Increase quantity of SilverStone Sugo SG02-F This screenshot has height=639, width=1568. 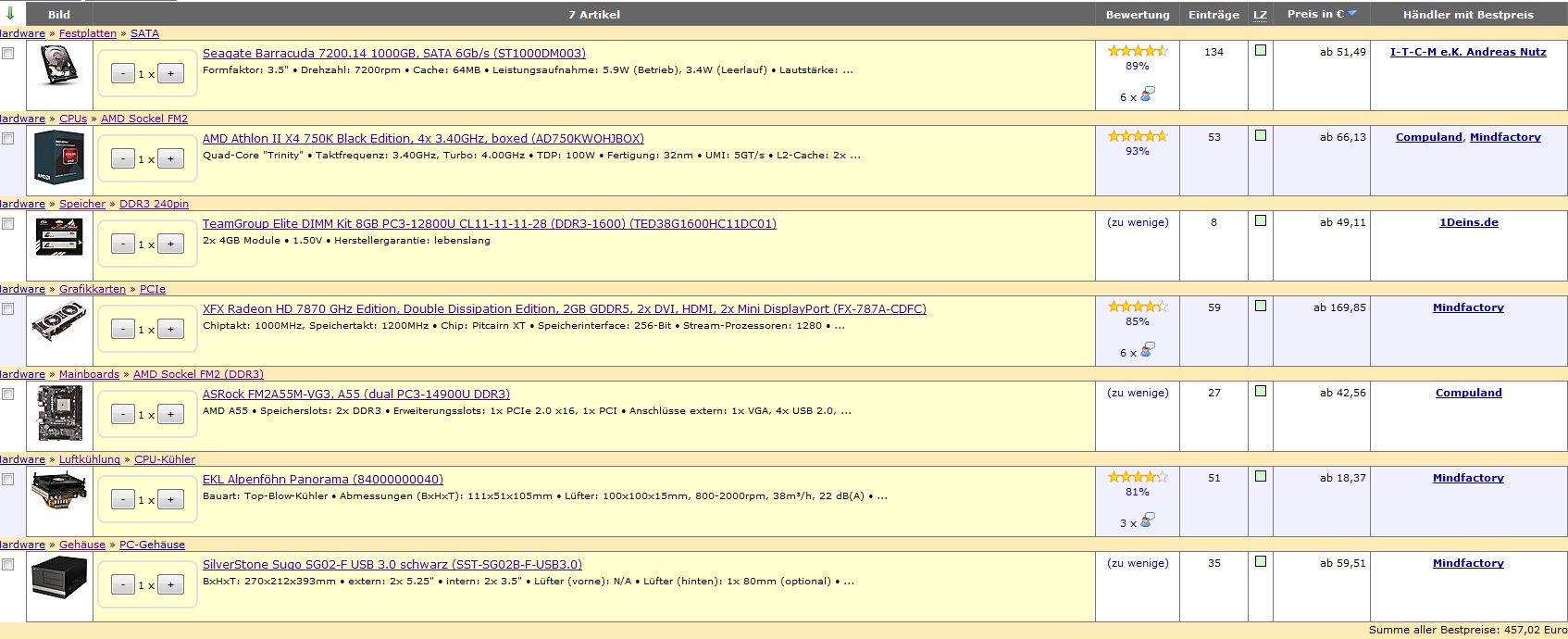[x=170, y=585]
